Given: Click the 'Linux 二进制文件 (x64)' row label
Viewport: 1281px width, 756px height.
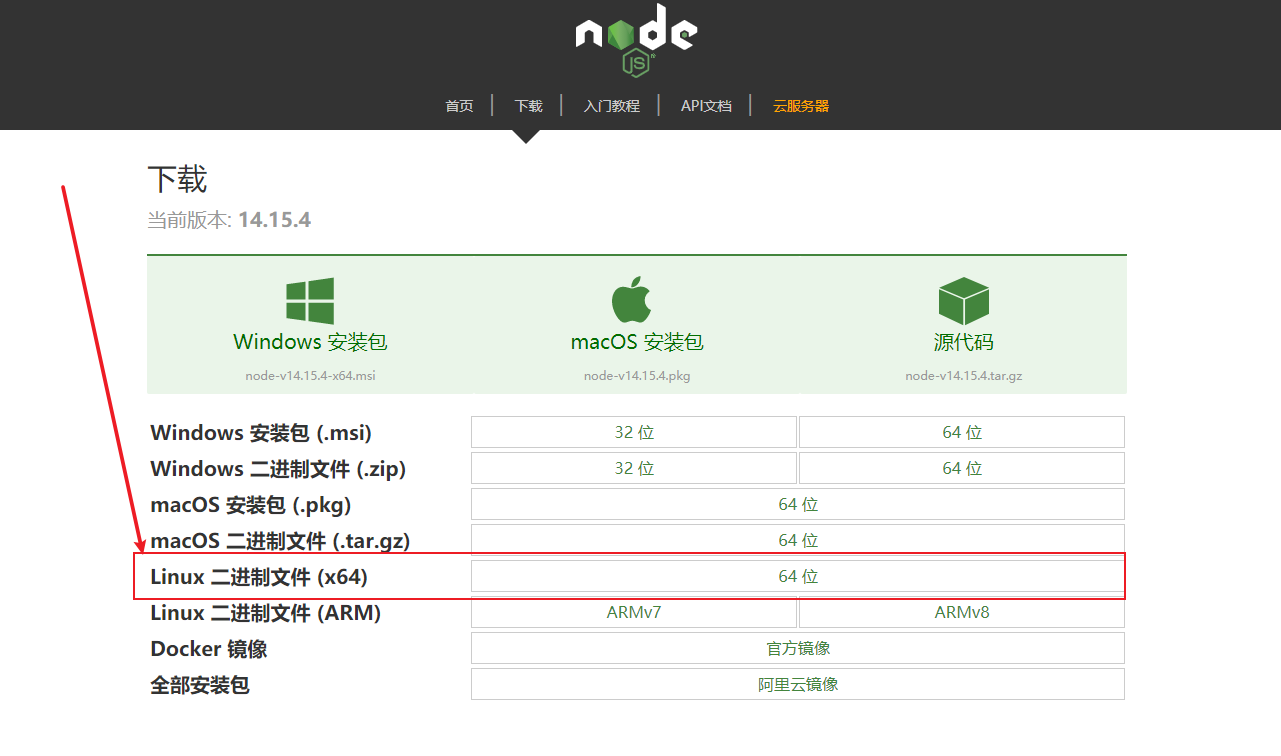Looking at the screenshot, I should tap(259, 577).
